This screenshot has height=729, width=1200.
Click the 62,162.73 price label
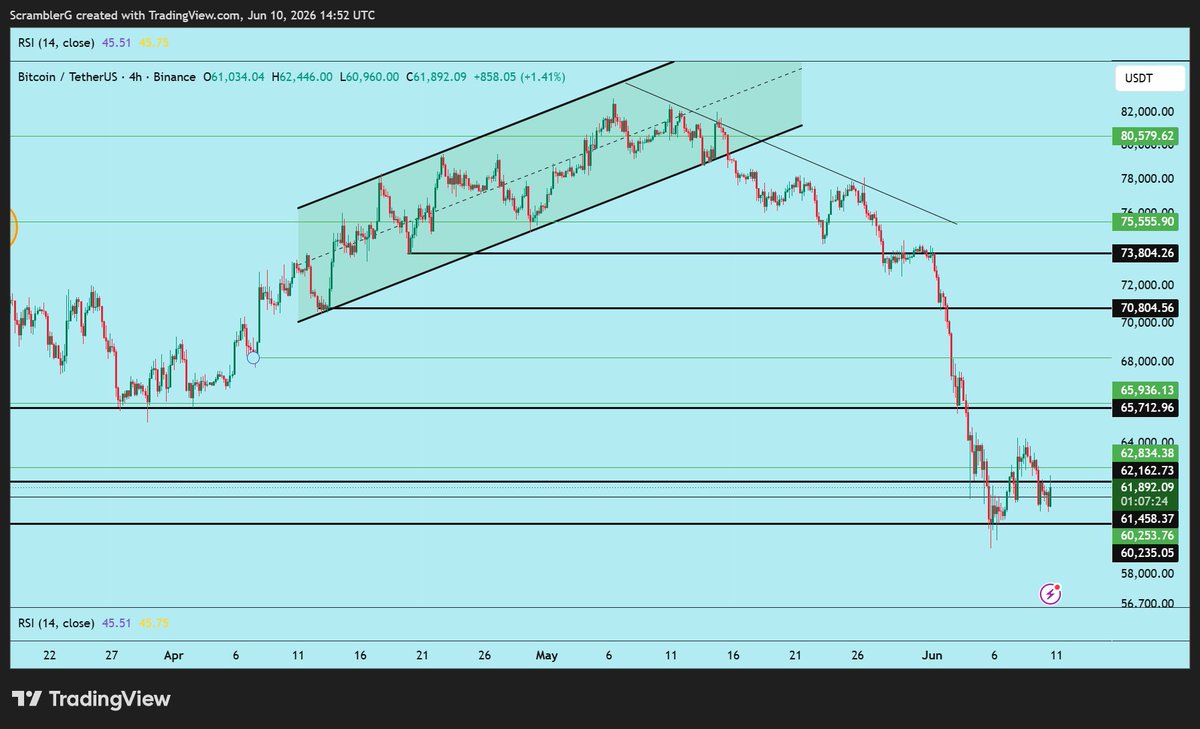coord(1147,471)
